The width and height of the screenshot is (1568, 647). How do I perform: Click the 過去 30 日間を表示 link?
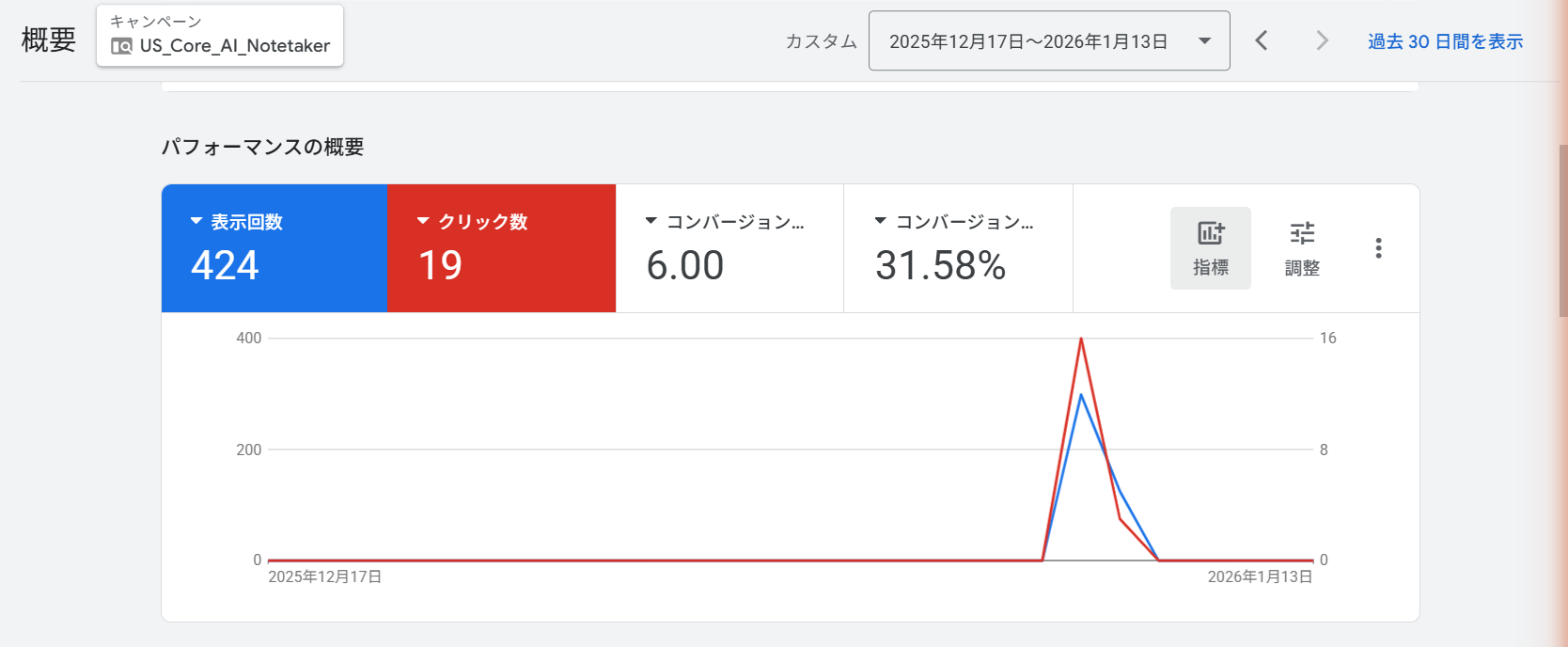click(x=1445, y=41)
